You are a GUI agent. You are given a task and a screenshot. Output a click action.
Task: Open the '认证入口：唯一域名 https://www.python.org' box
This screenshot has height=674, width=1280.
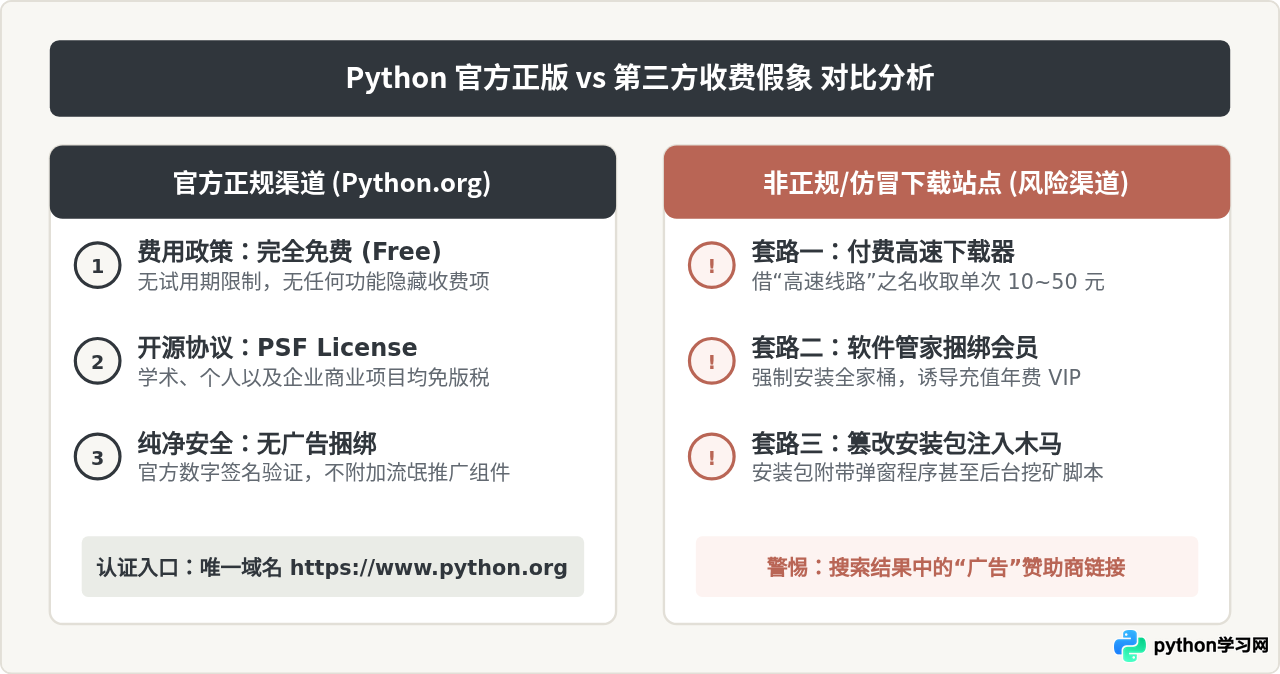pyautogui.click(x=332, y=567)
